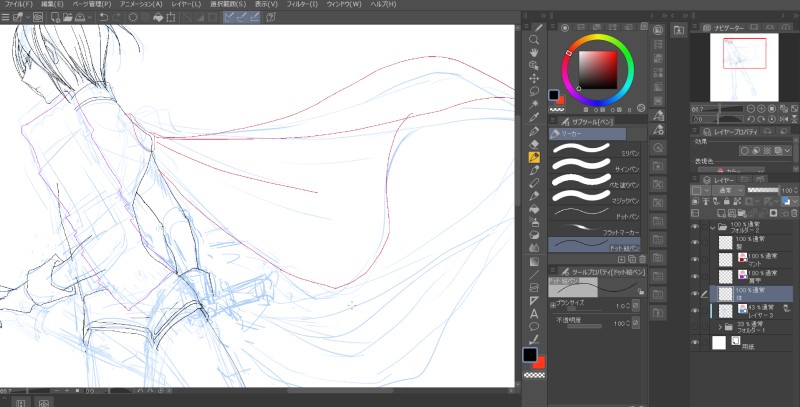Viewport: 800px width, 407px height.
Task: Open the blending mode 通常 dropdown
Action: [x=728, y=190]
